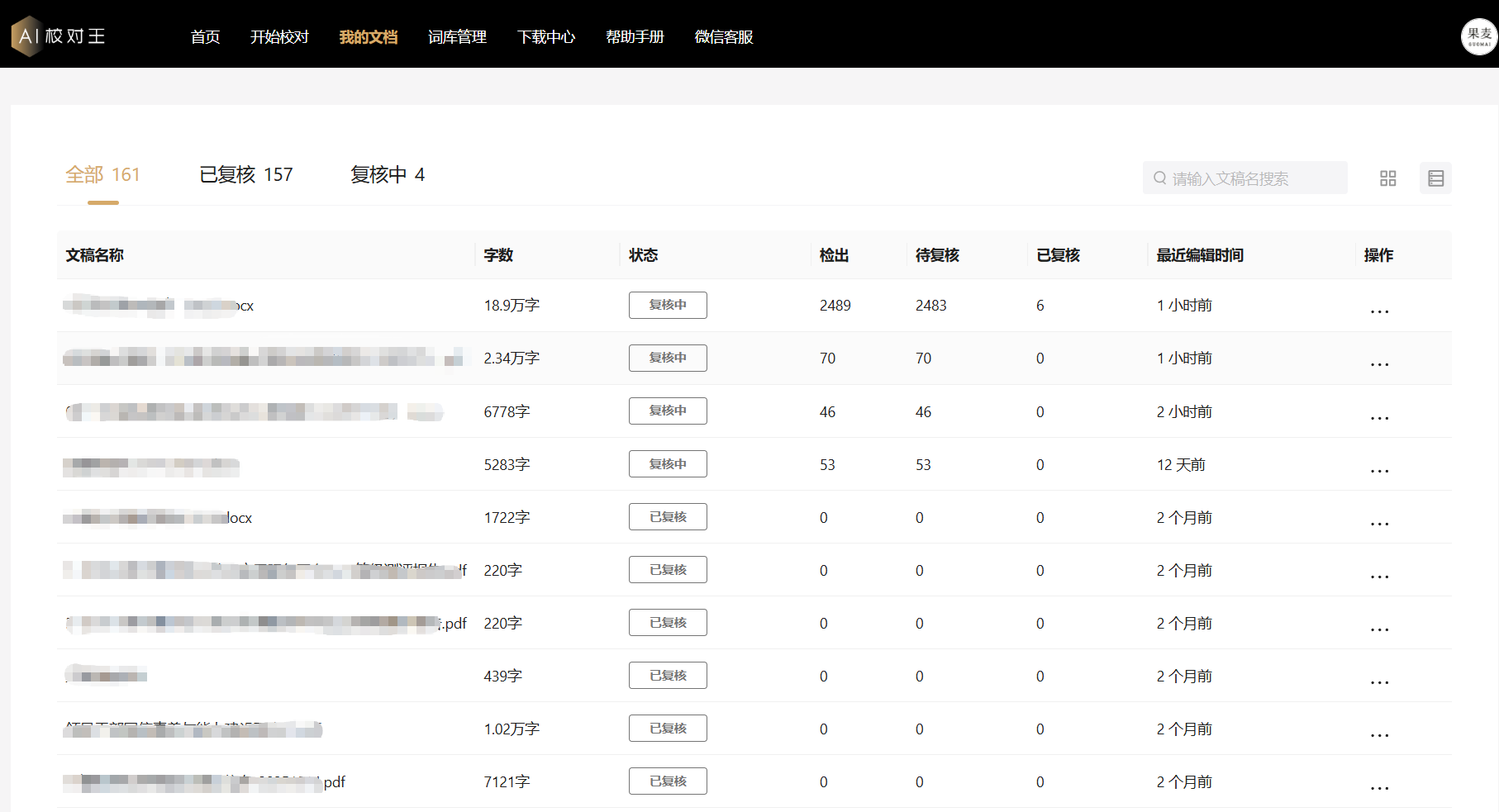This screenshot has height=812, width=1499.
Task: Click the search magnifier icon
Action: point(1159,178)
